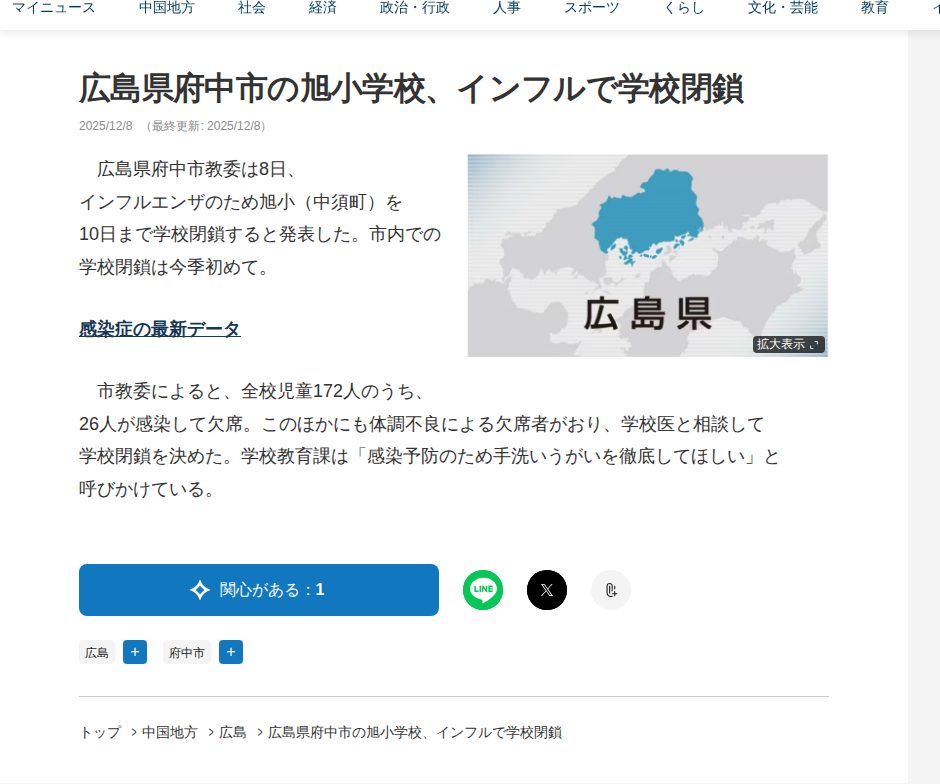Share the article on X

[547, 590]
